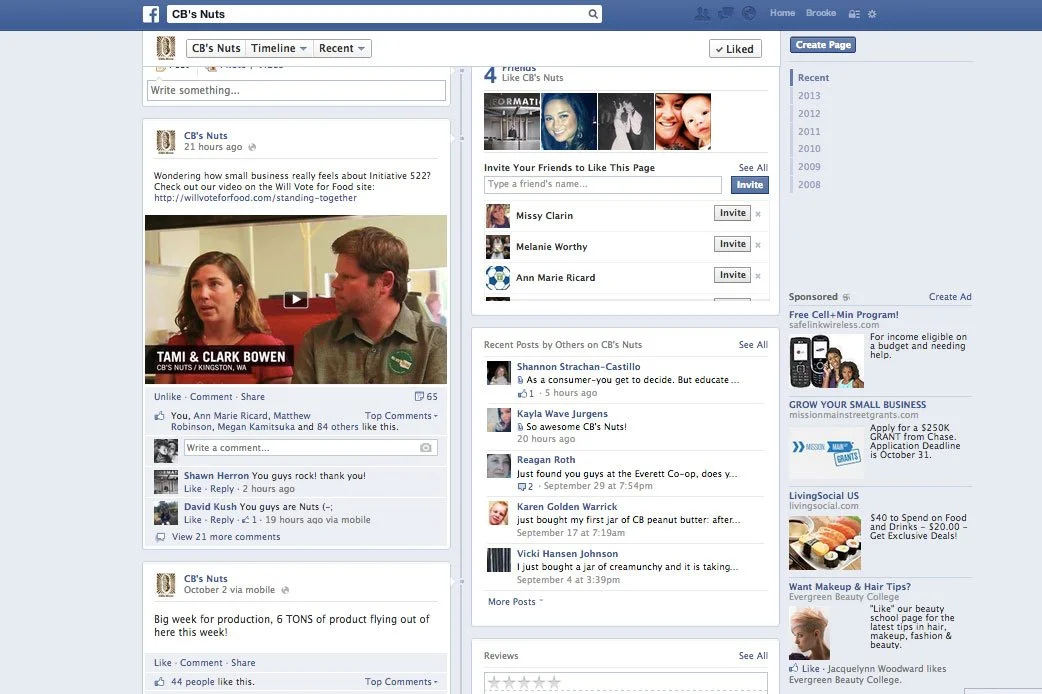Click Reply under Shawn Herron's comment
Screen dimensions: 1042x694
[x=222, y=489]
